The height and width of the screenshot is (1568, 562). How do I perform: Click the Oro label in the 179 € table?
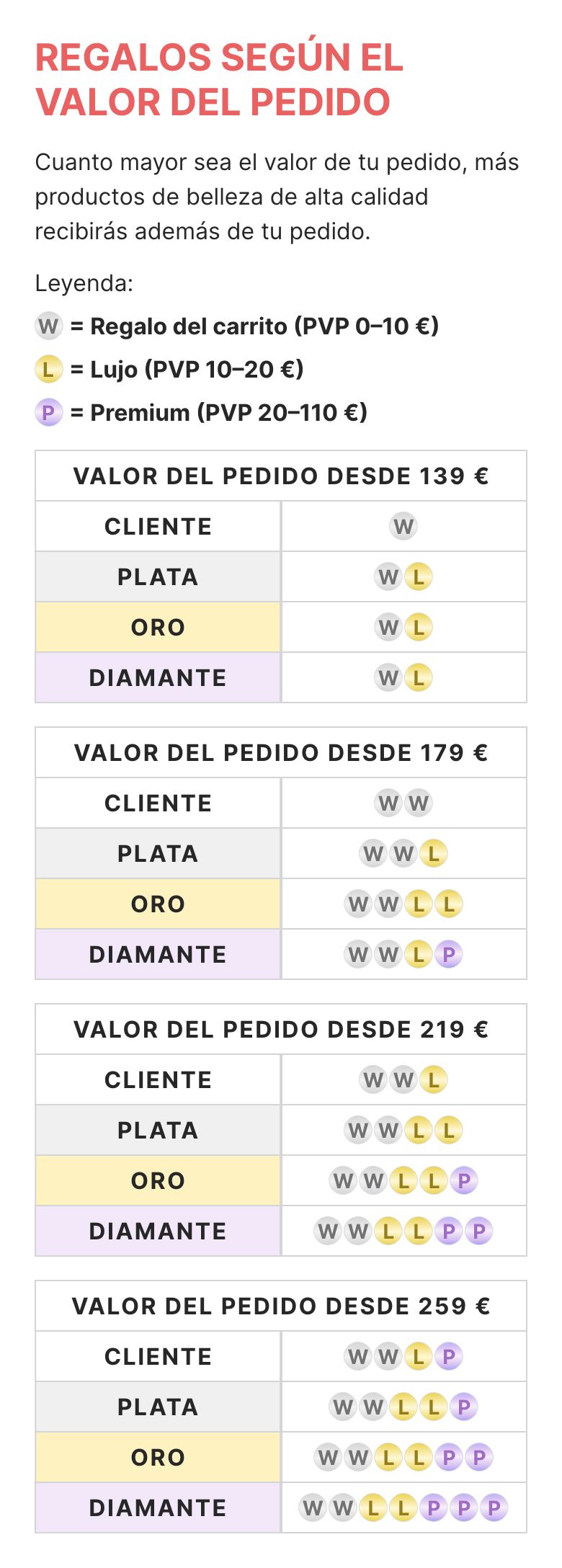(158, 904)
